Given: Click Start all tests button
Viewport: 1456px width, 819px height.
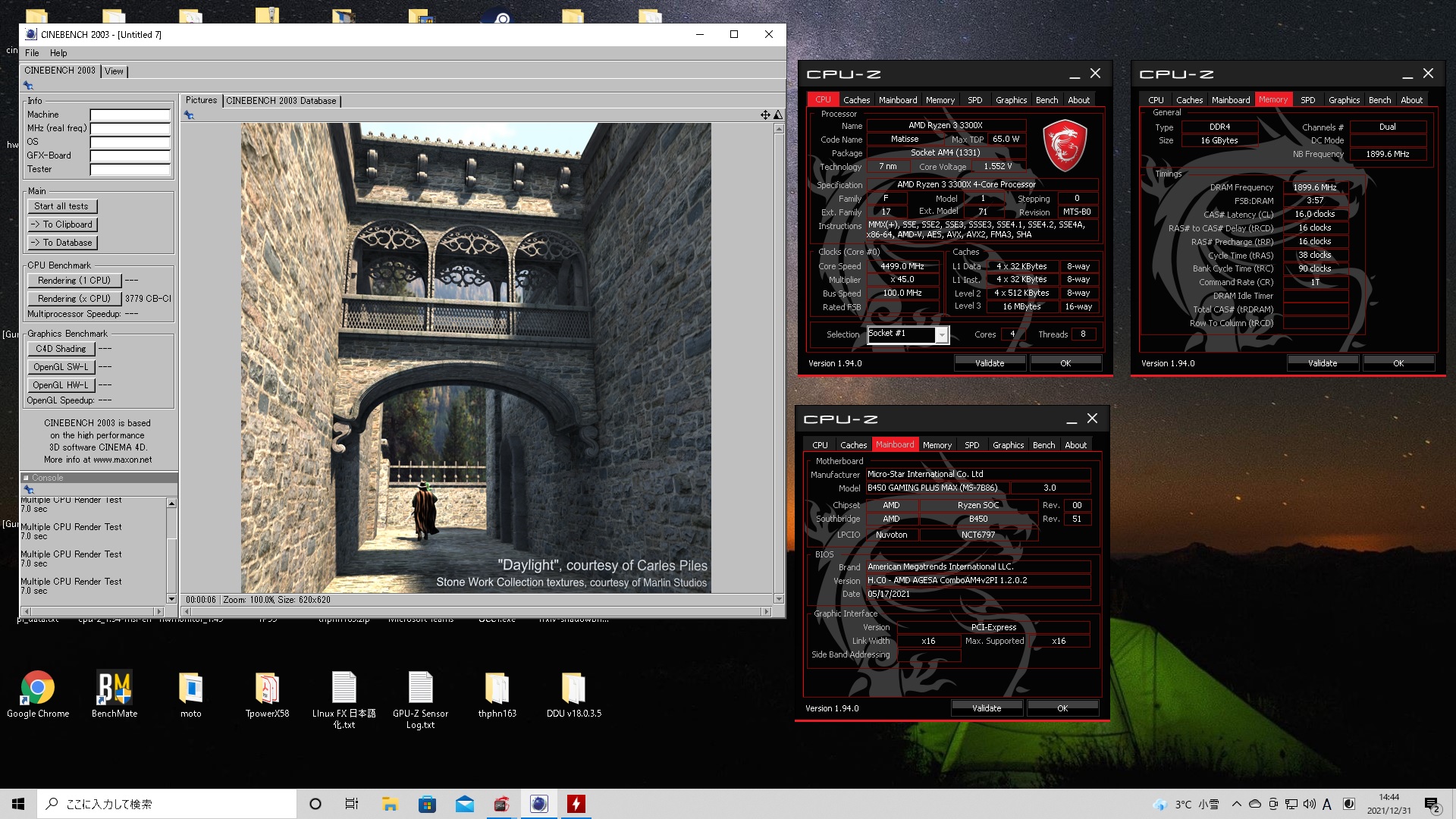Looking at the screenshot, I should point(61,206).
